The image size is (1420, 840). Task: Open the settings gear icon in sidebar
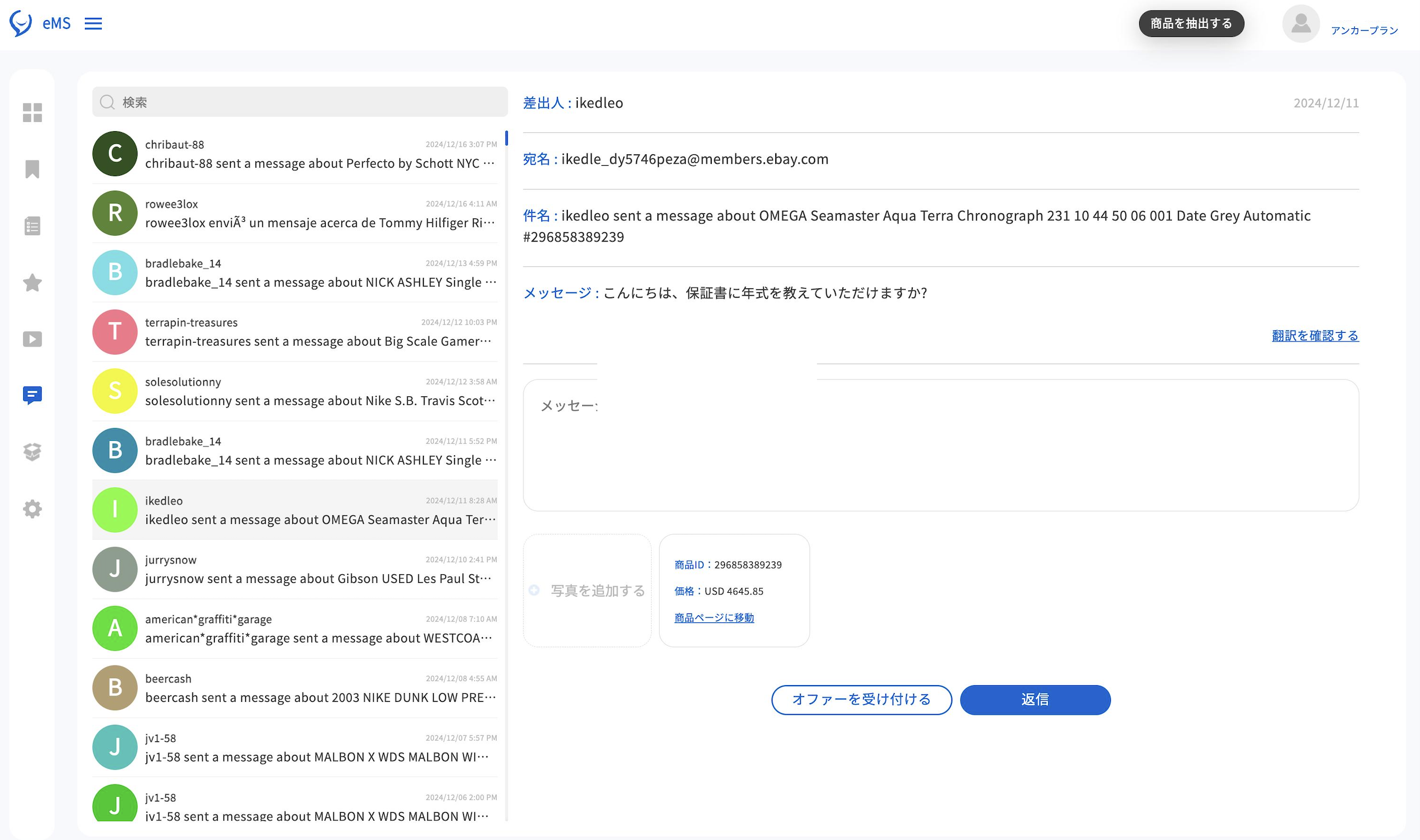click(32, 509)
